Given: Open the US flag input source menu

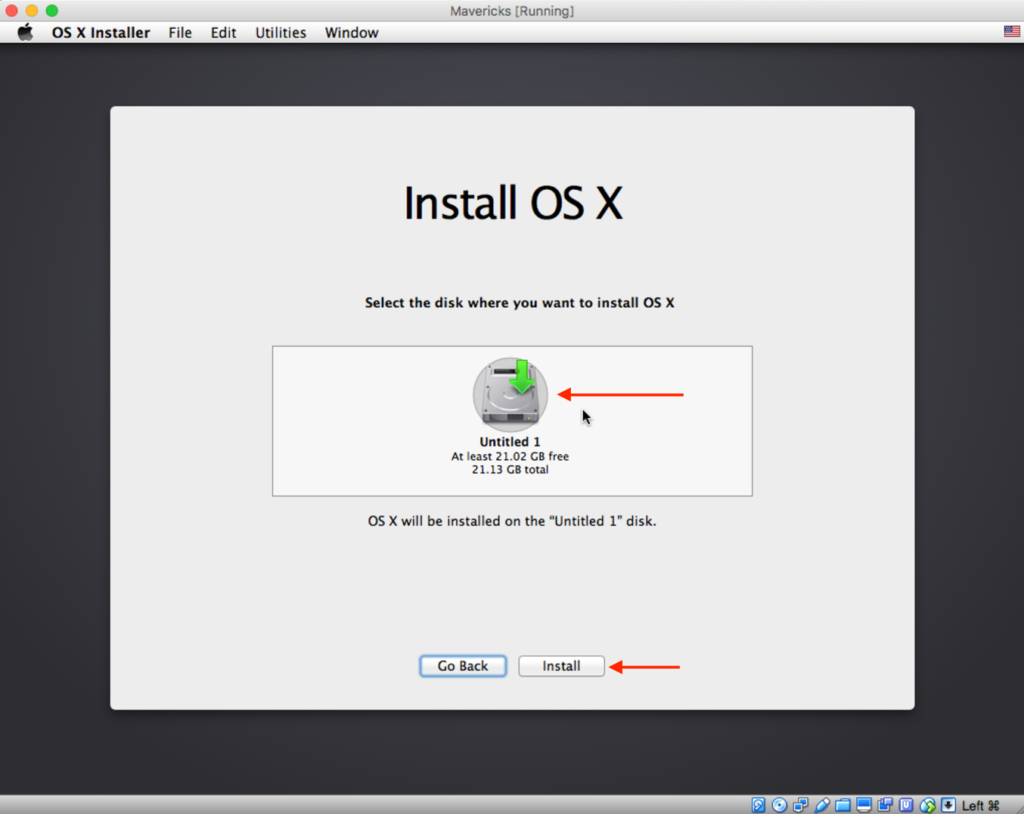Looking at the screenshot, I should pos(1010,31).
